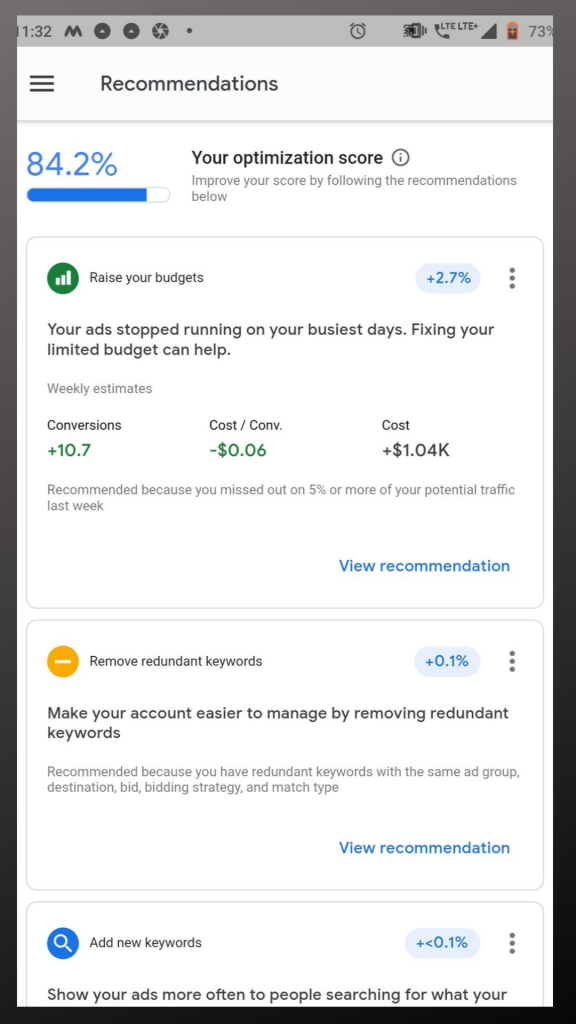
Task: Open the Raise your budgets overflow menu
Action: [512, 278]
